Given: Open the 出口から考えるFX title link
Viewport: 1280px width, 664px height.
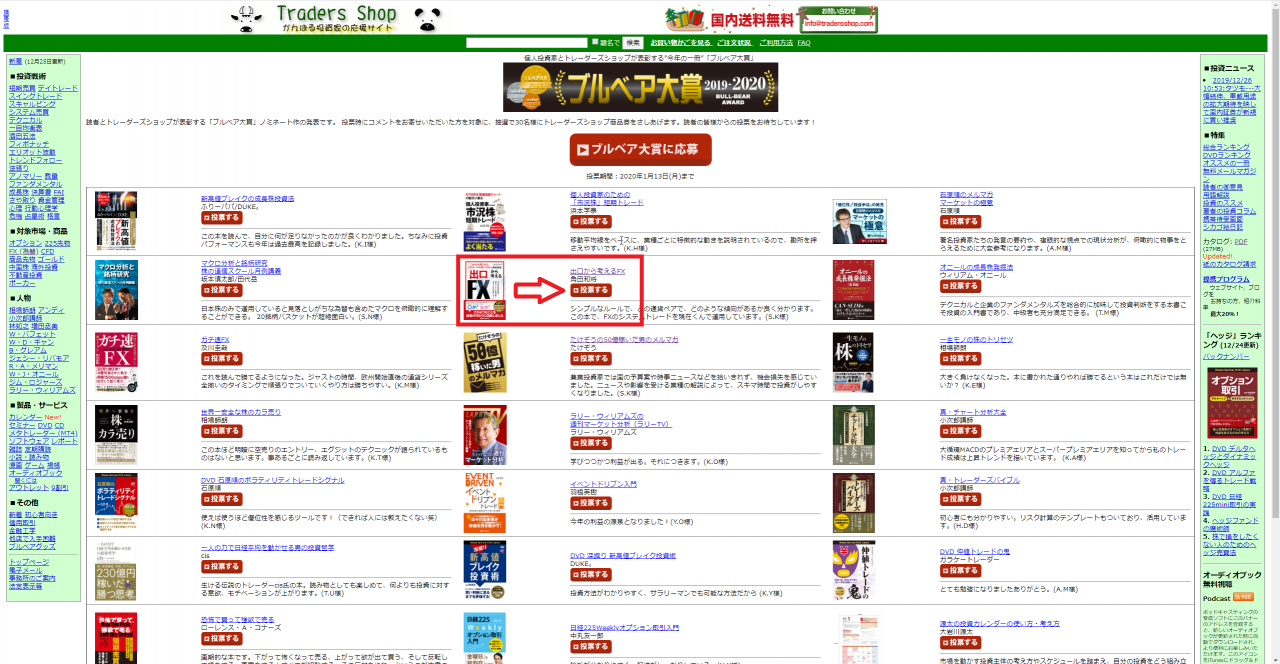Looking at the screenshot, I should pos(597,271).
